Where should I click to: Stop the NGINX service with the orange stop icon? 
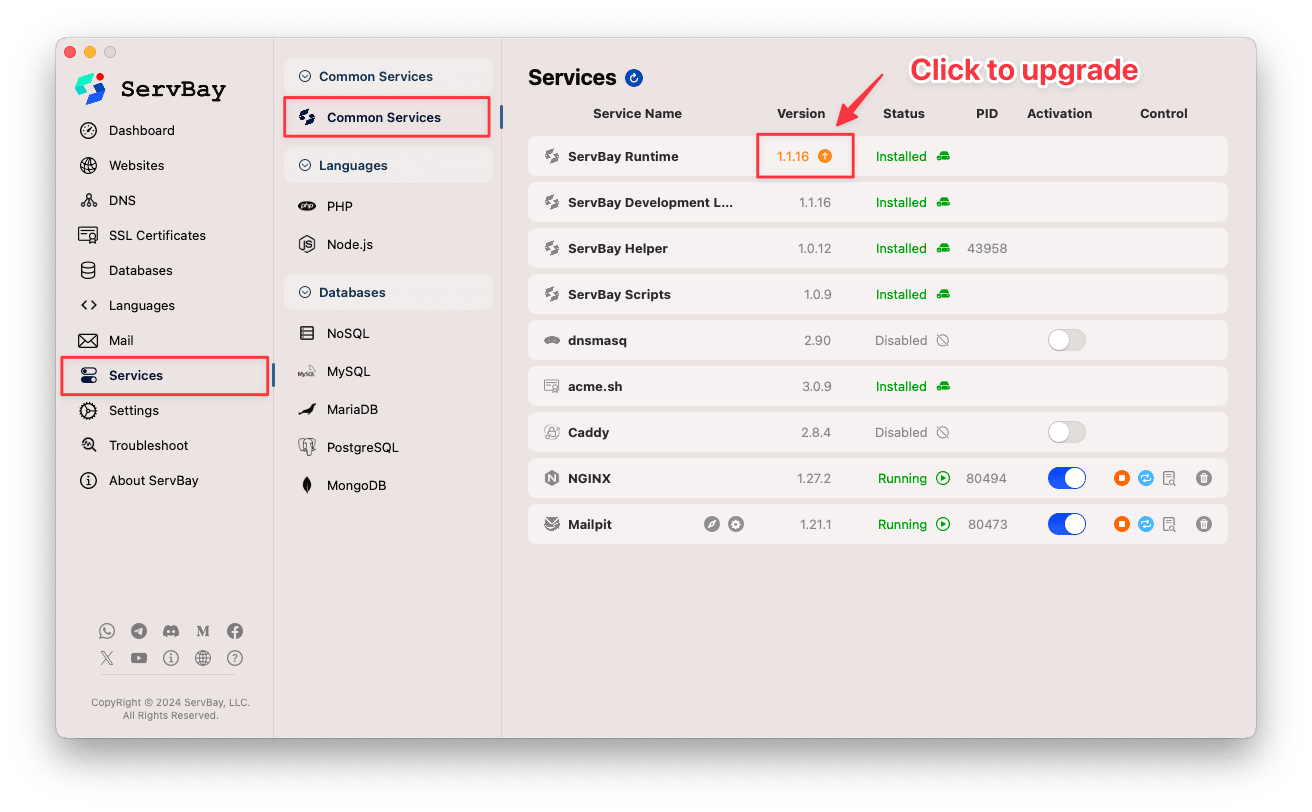pos(1121,478)
